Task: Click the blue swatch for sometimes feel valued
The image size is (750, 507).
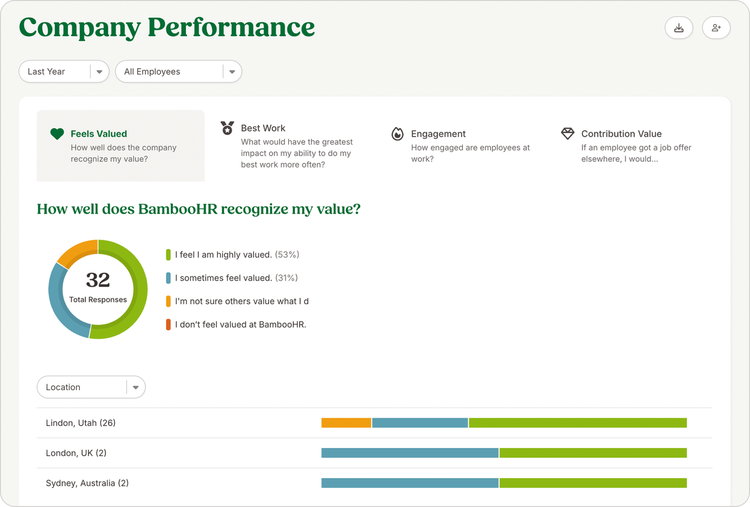Action: pos(168,278)
